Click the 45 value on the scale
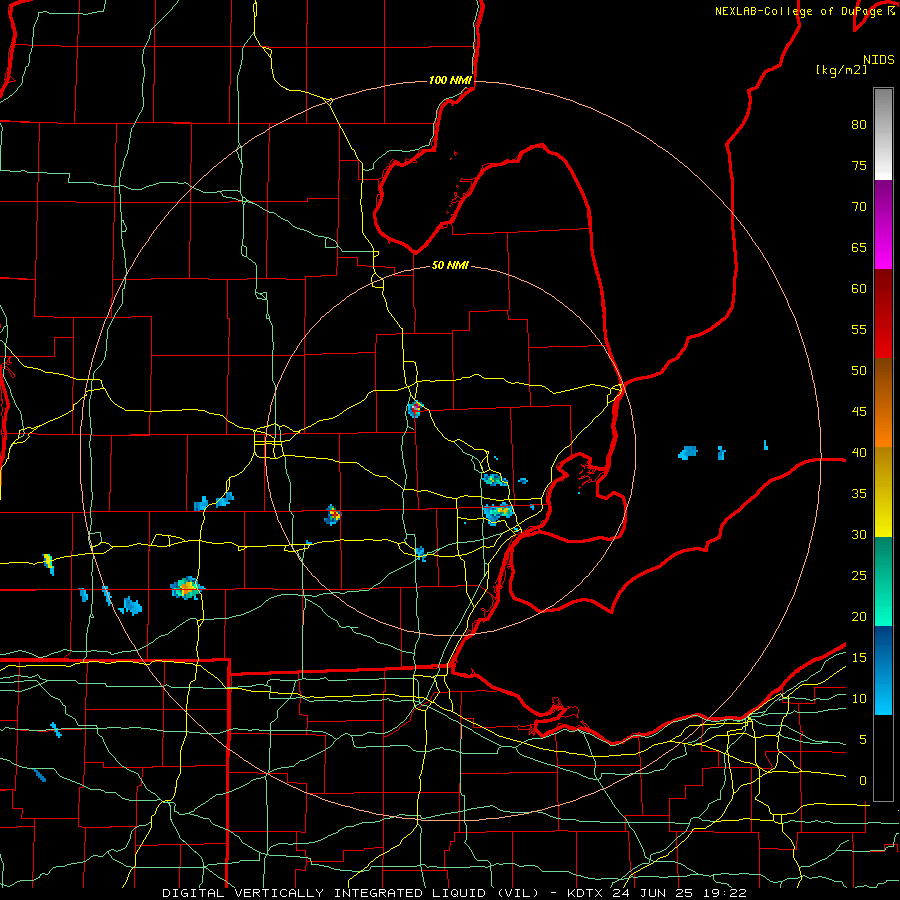 click(x=859, y=412)
